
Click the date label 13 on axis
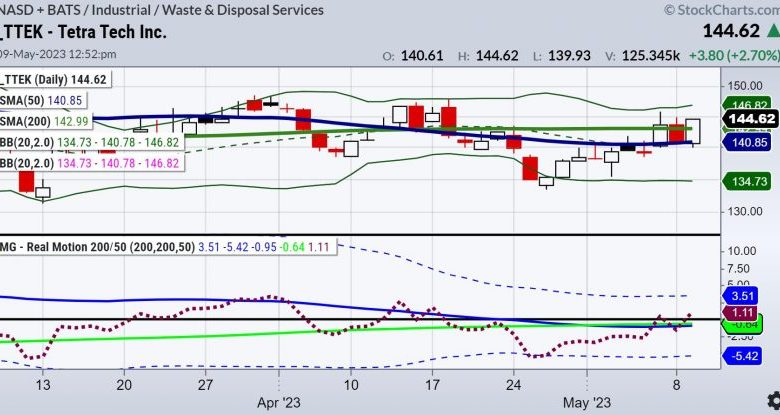point(43,385)
